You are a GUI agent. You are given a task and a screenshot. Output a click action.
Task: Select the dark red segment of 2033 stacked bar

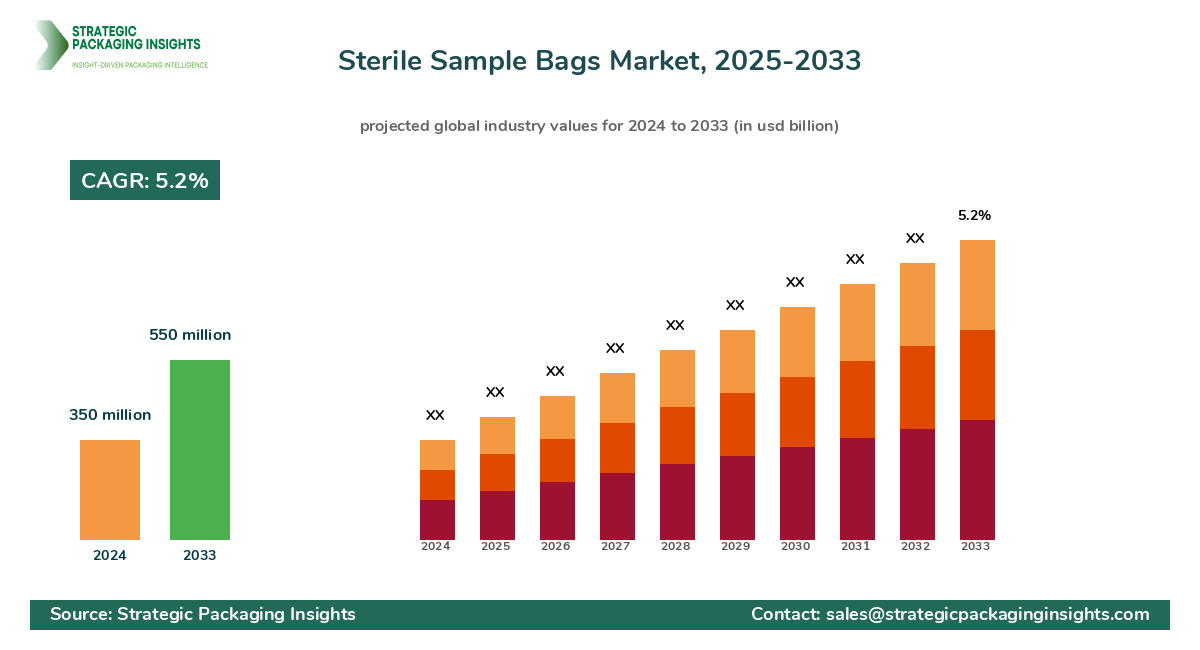(x=977, y=480)
